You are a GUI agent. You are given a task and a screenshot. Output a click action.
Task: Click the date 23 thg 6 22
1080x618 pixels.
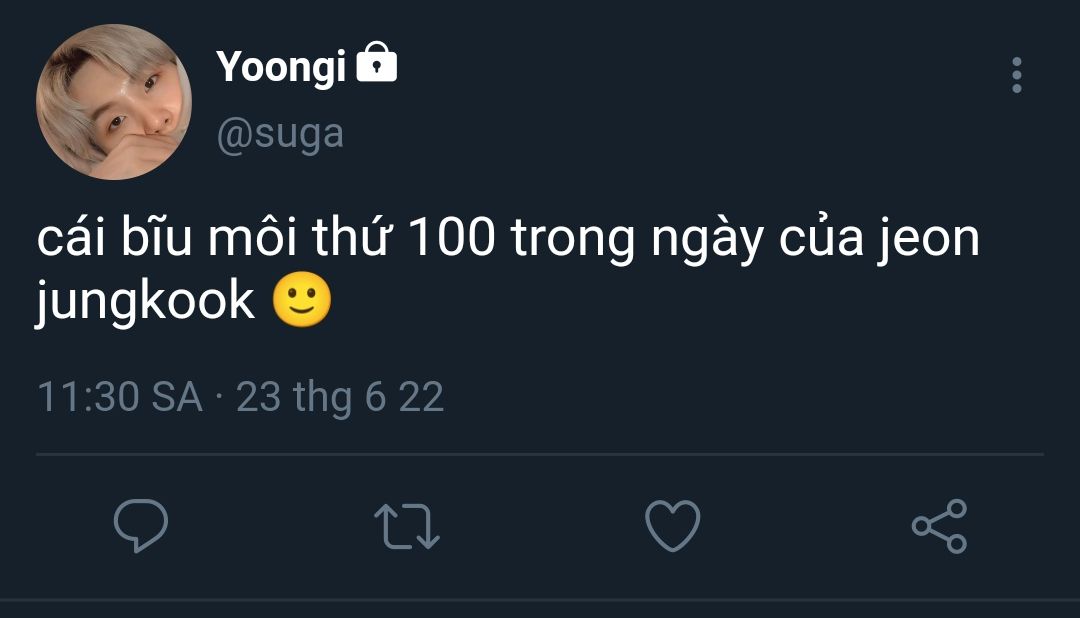tap(340, 398)
